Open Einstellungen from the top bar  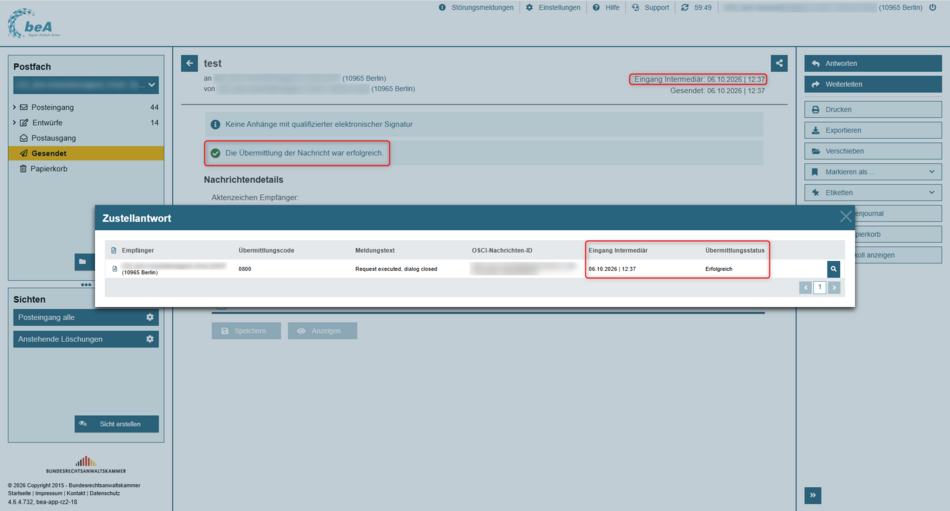[x=553, y=8]
